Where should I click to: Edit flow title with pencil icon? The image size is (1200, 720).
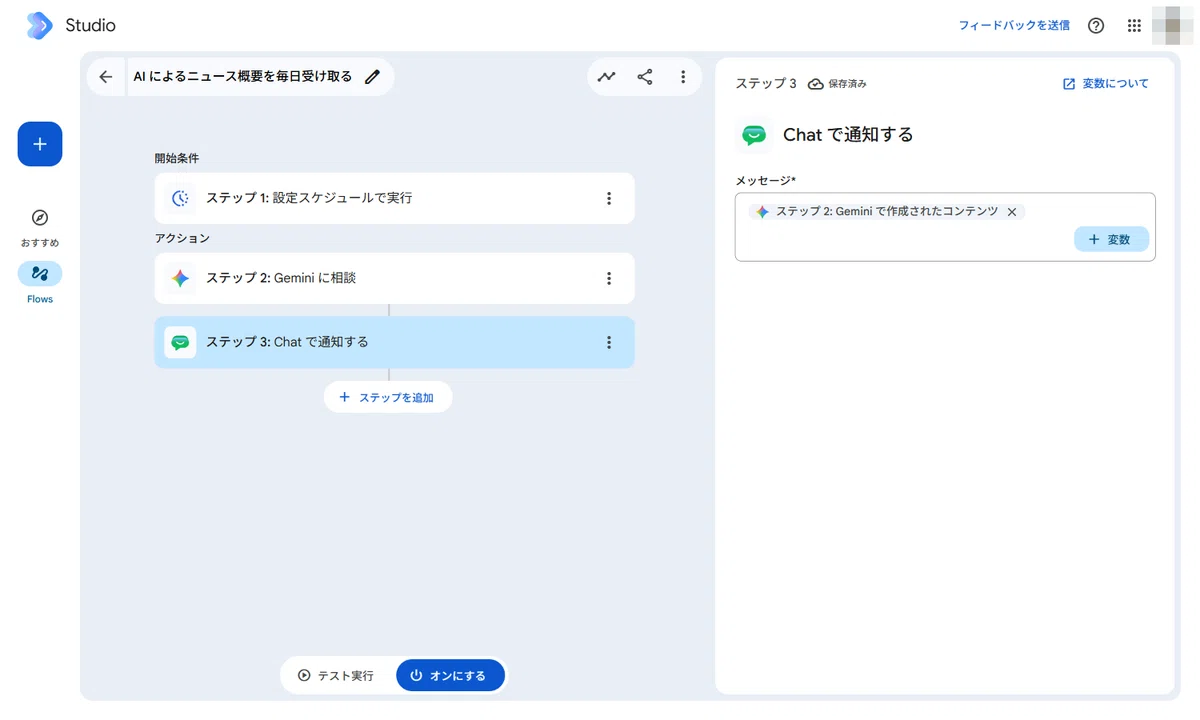pos(373,77)
